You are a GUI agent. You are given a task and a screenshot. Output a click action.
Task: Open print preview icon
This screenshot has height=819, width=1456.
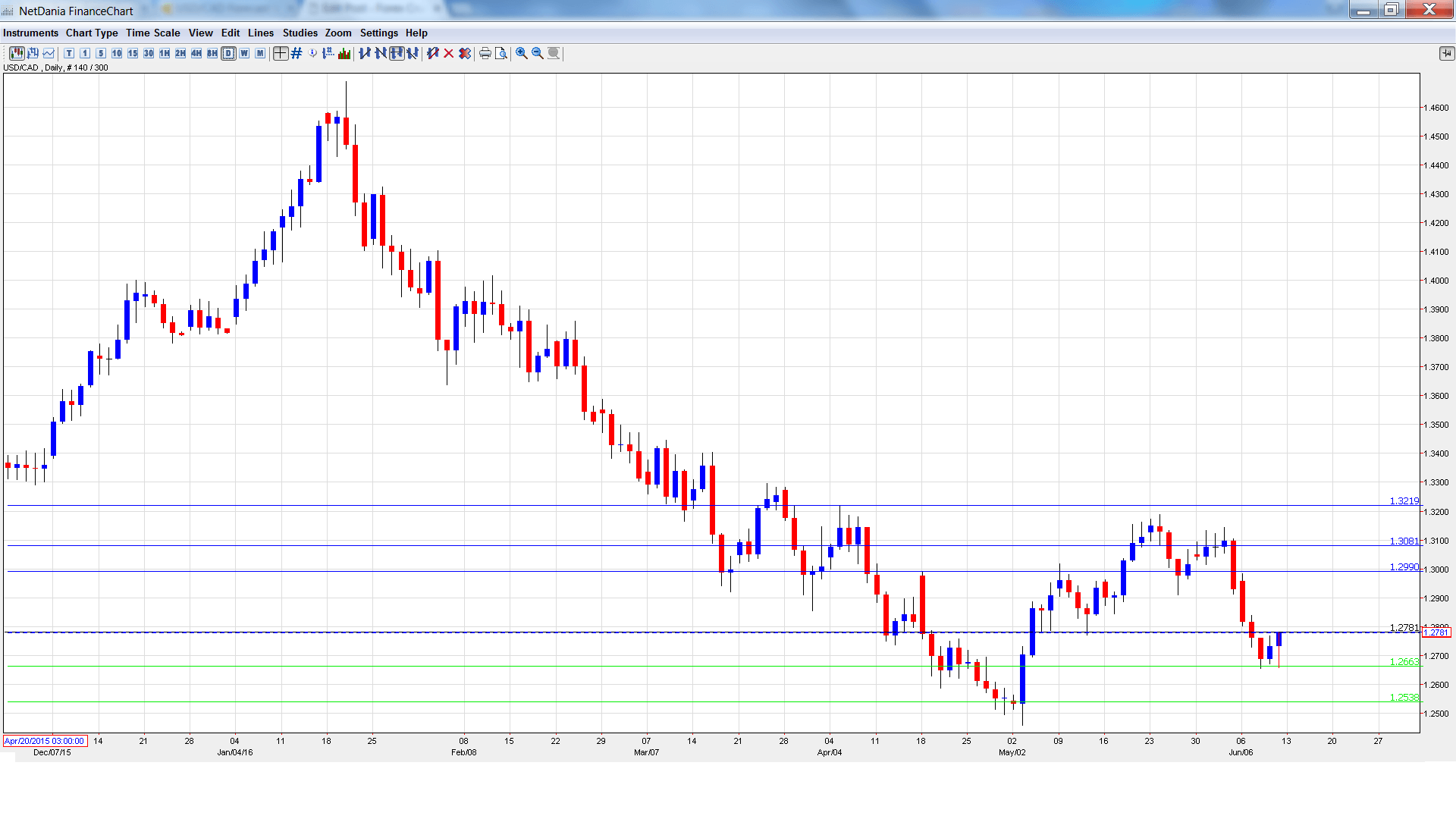[x=501, y=53]
